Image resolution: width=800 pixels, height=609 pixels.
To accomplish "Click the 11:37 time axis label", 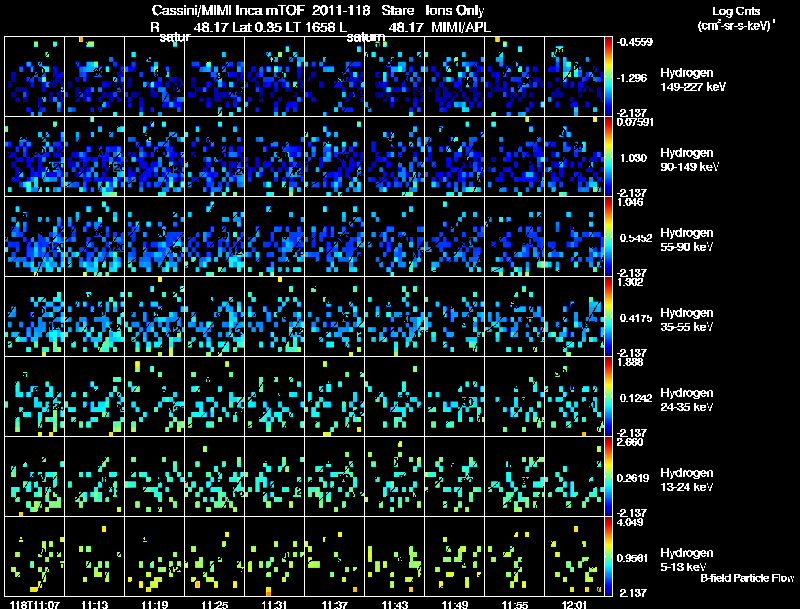I will [x=335, y=604].
